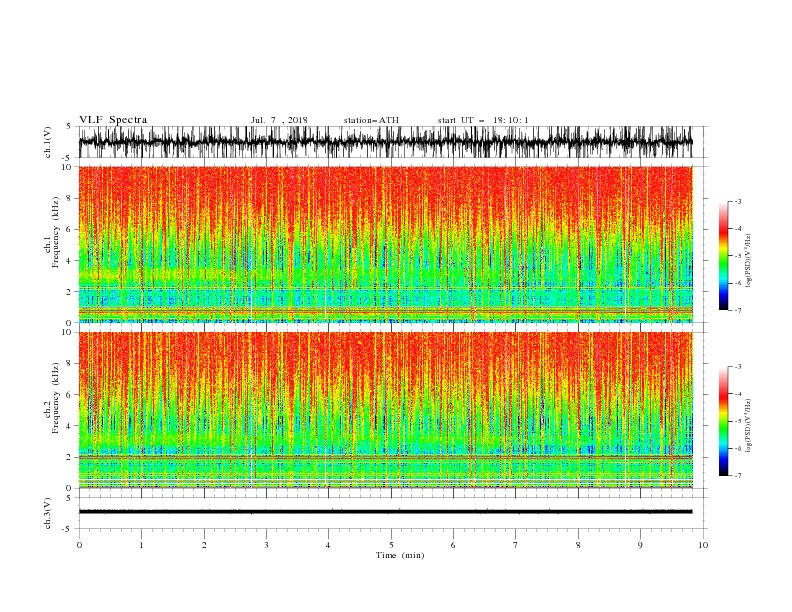Click the color bar beside the ch.1 spectrogram
792x612 pixels.
pos(724,256)
